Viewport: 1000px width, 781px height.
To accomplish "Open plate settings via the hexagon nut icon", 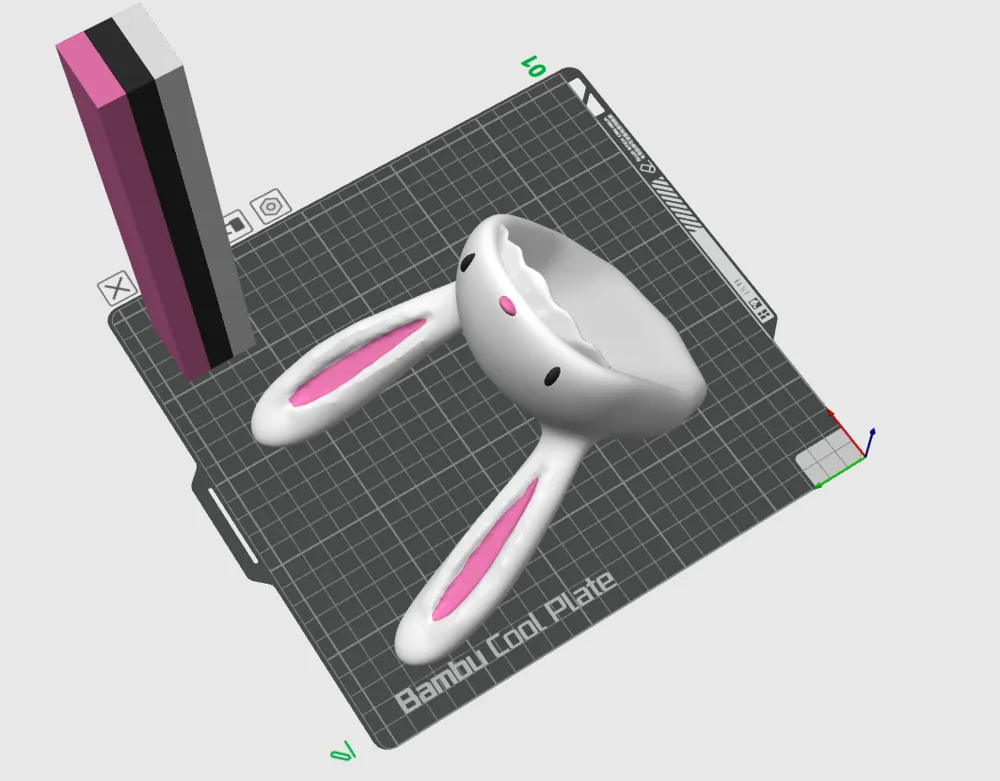I will (x=269, y=208).
